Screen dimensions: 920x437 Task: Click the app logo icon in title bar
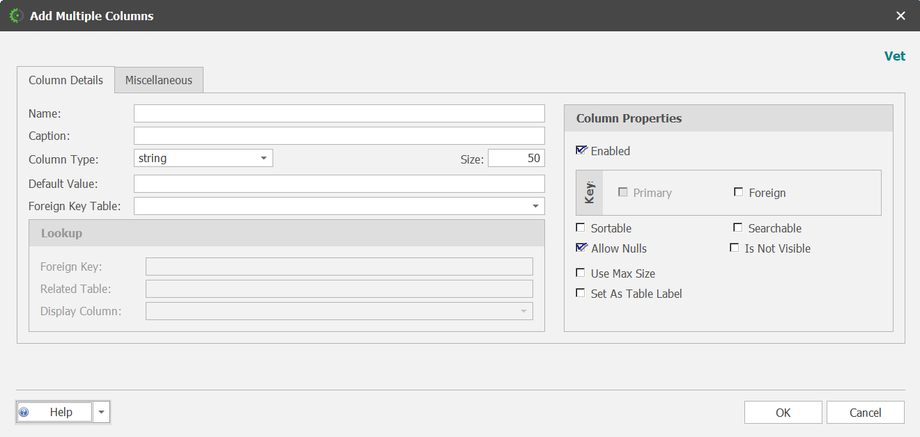pos(16,16)
